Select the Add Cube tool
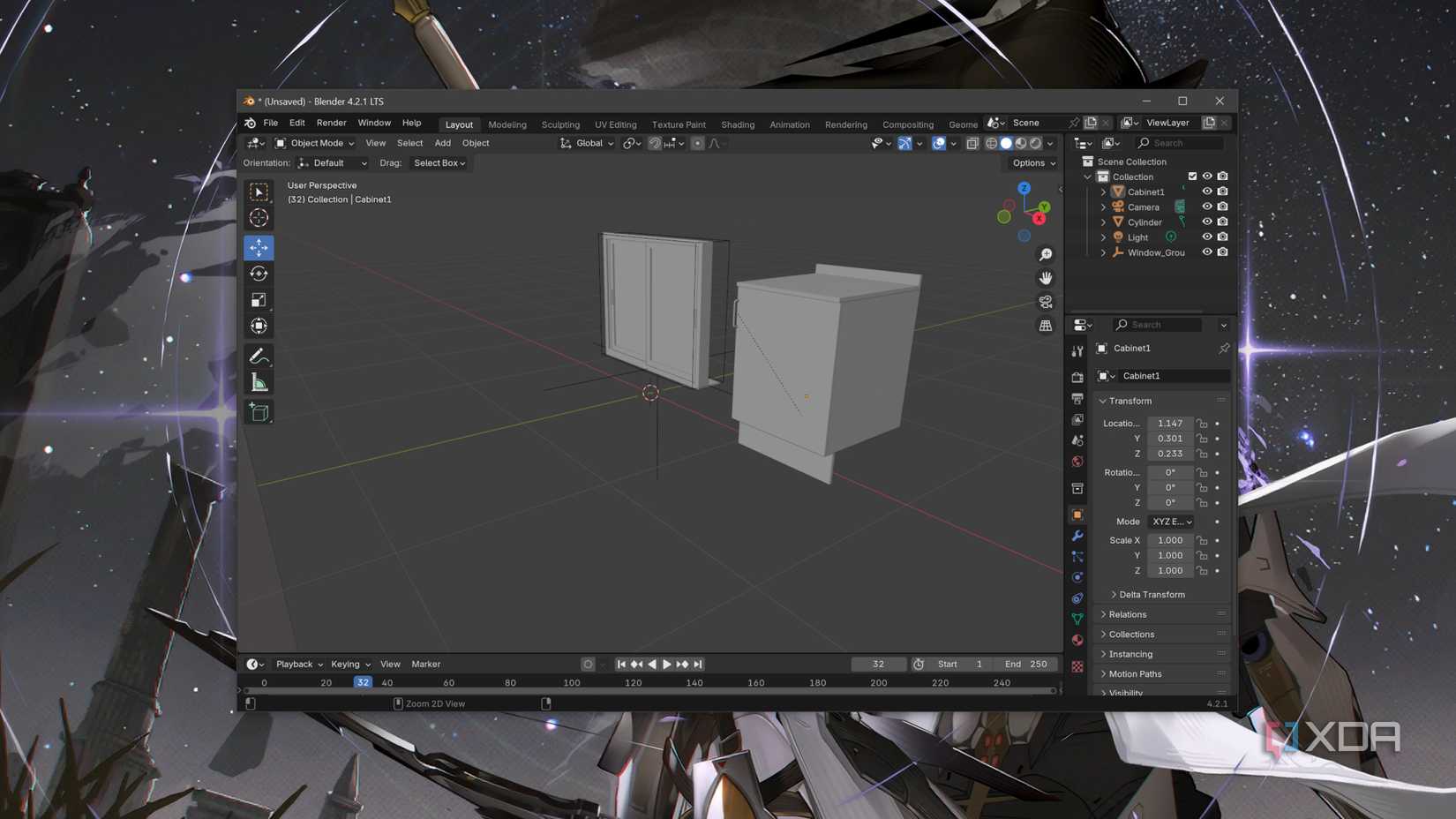Screen dimensions: 1456x819 [x=259, y=411]
